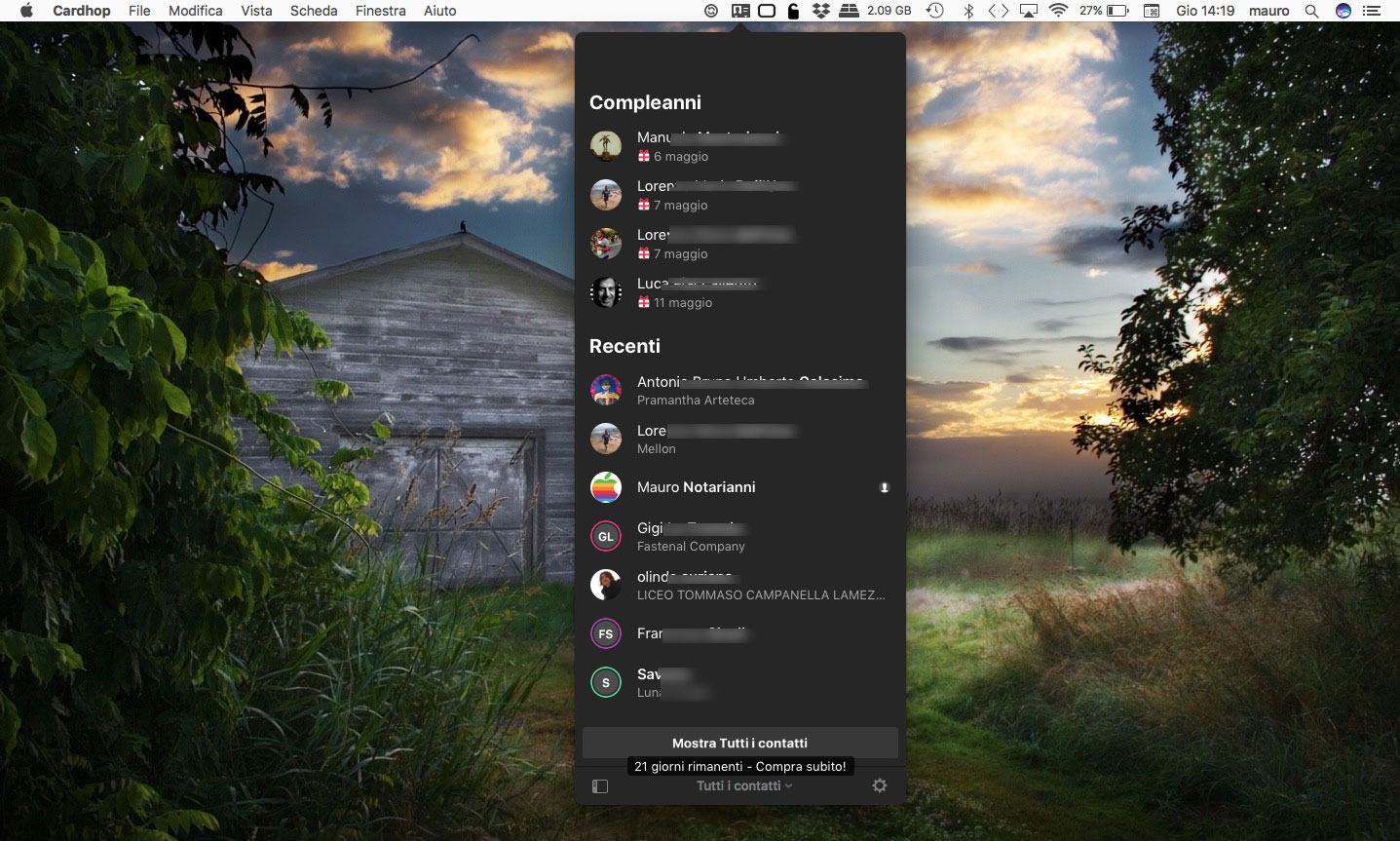Open the mauro user account menu
The image size is (1400, 841).
(1268, 11)
